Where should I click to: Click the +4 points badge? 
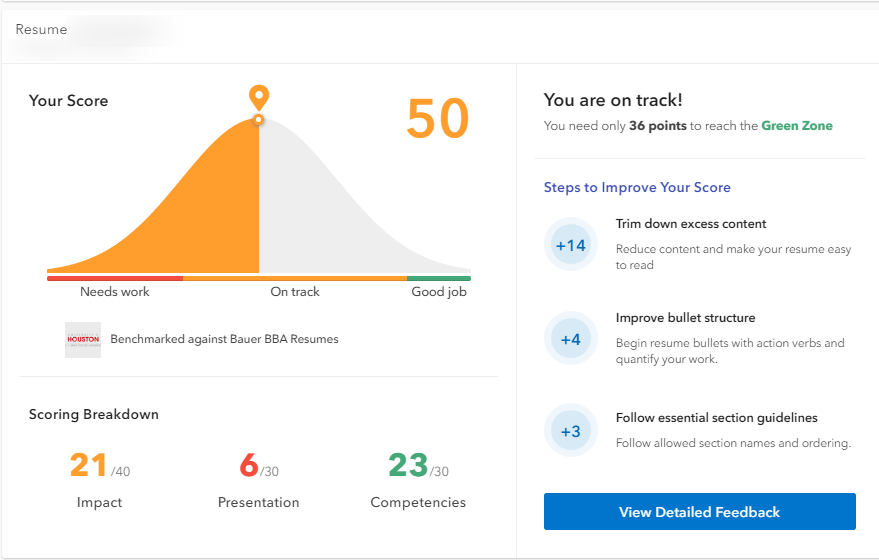pos(570,339)
